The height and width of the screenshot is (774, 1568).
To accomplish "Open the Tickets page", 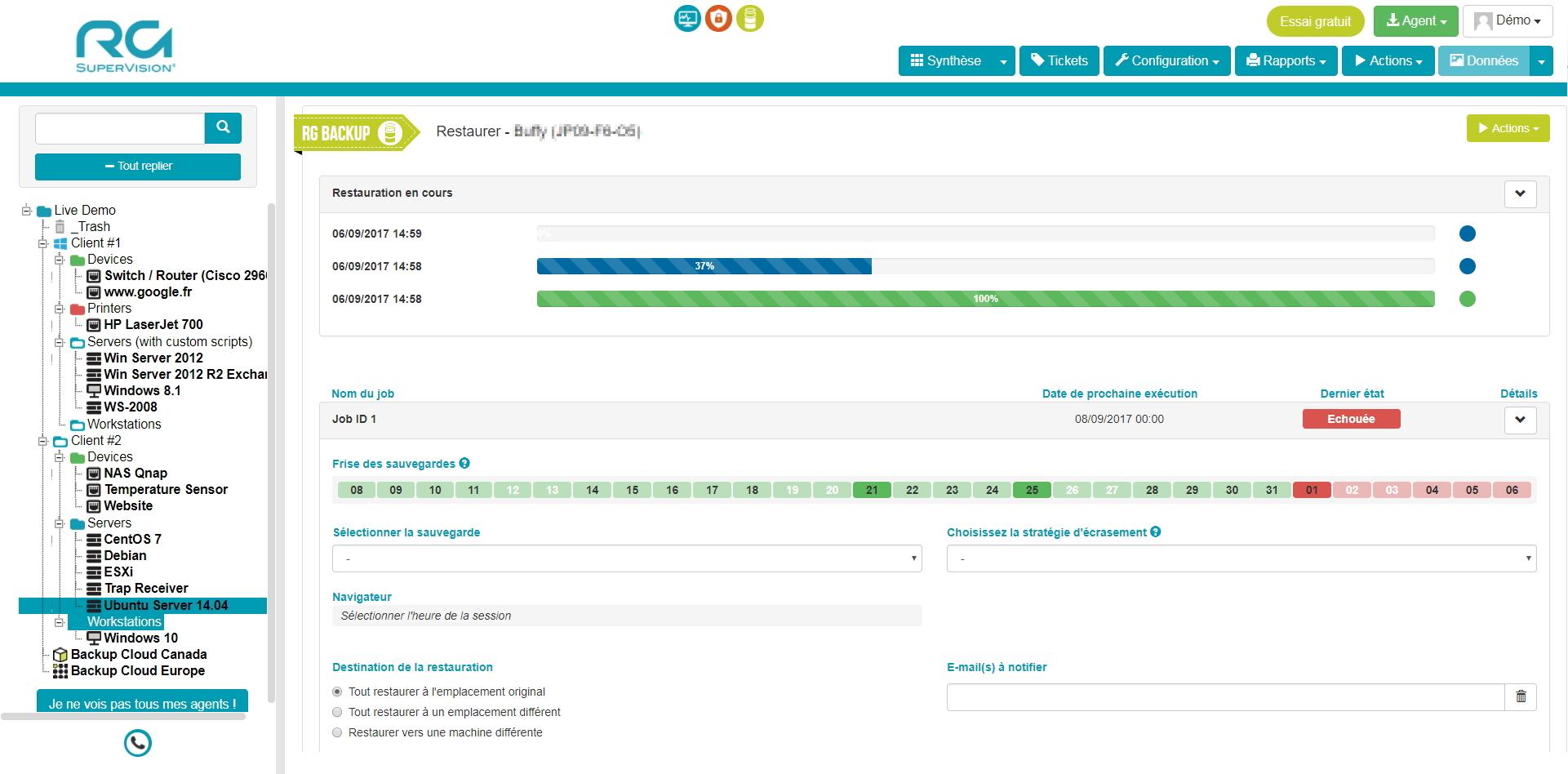I will click(1059, 61).
